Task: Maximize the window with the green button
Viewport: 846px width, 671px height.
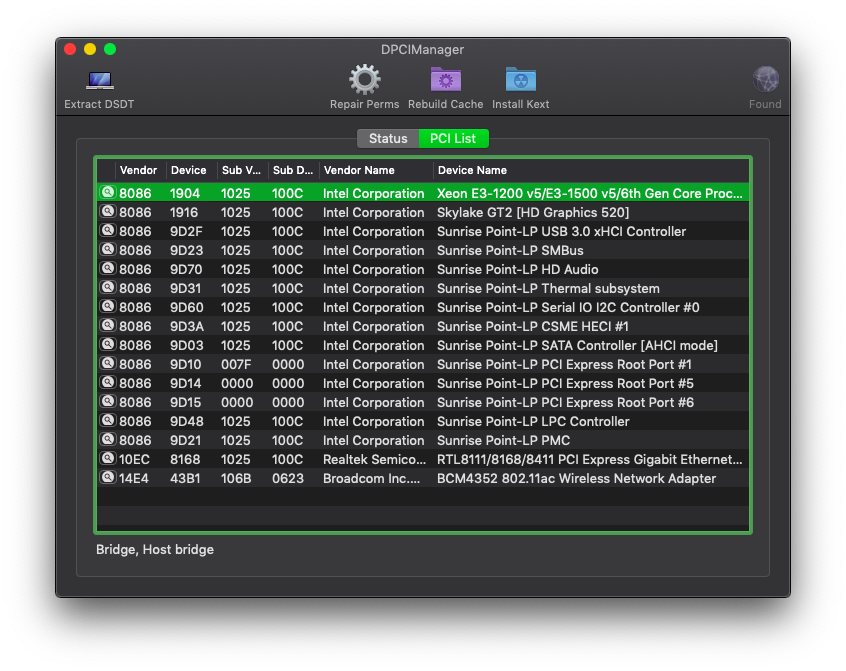Action: tap(110, 50)
